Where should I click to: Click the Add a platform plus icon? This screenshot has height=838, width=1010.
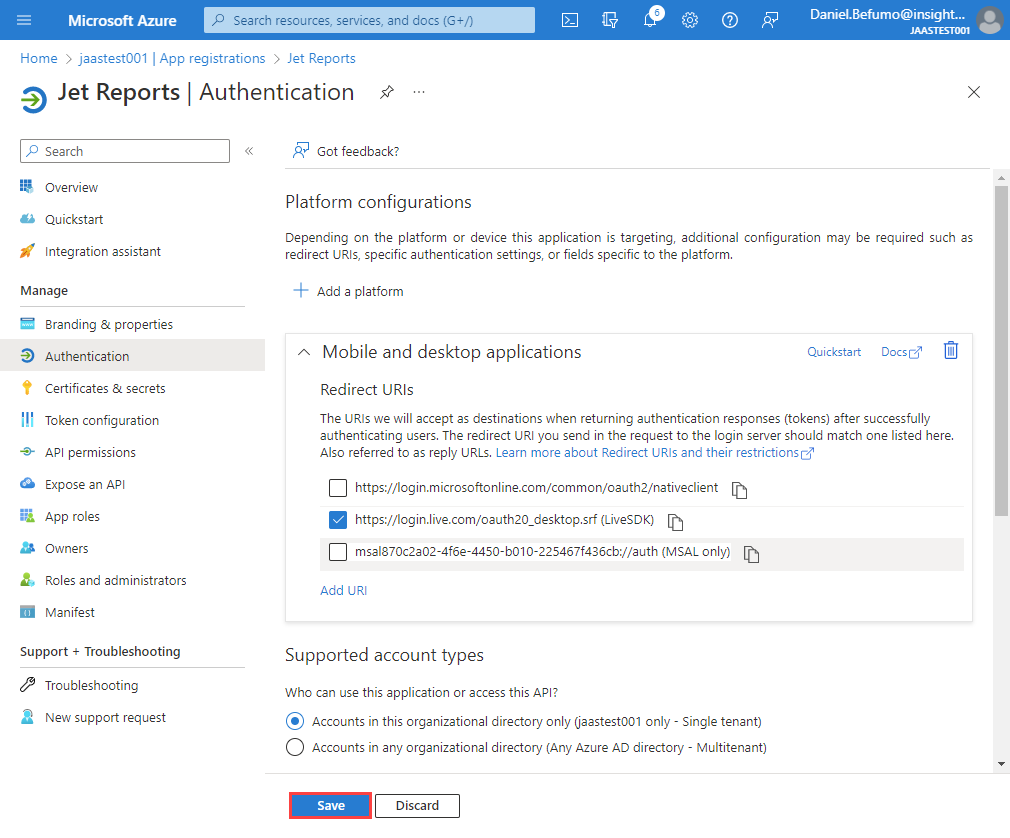[x=301, y=290]
